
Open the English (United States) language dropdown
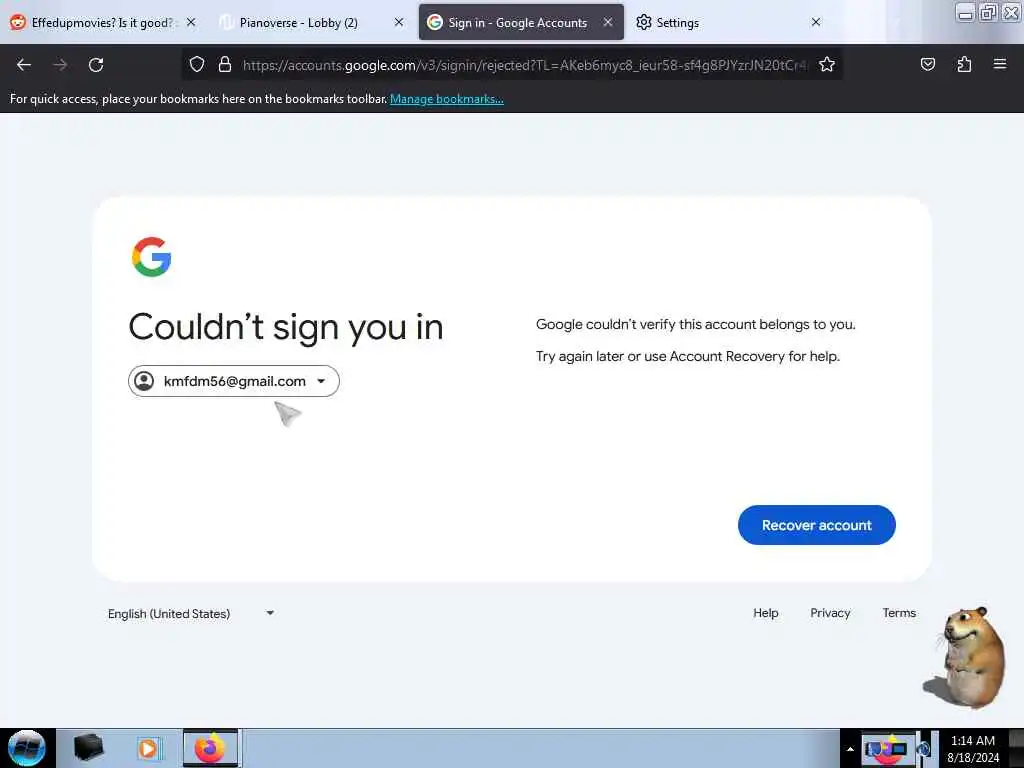click(190, 613)
